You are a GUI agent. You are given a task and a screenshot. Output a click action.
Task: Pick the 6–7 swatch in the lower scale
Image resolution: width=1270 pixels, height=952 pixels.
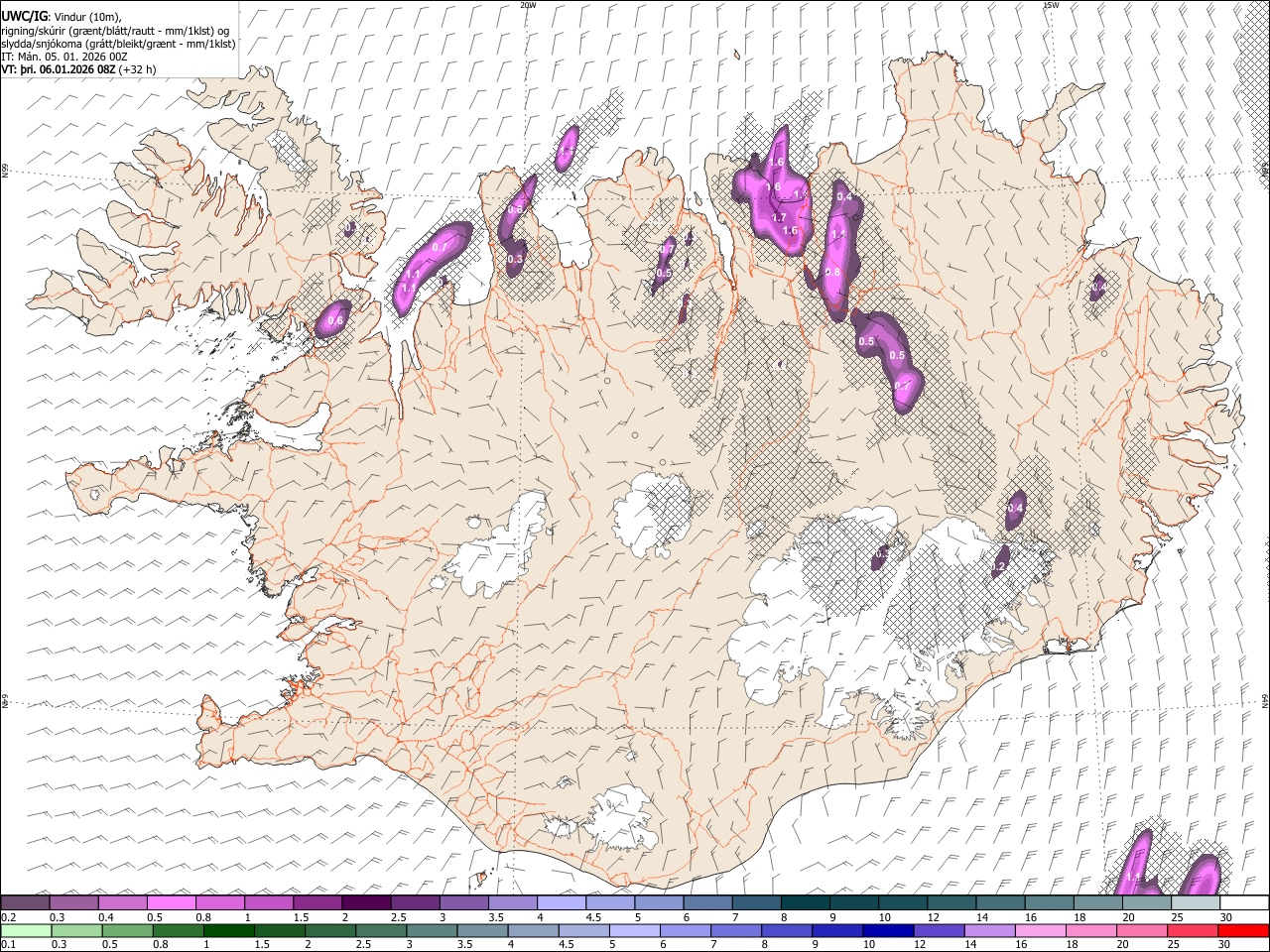point(686,930)
